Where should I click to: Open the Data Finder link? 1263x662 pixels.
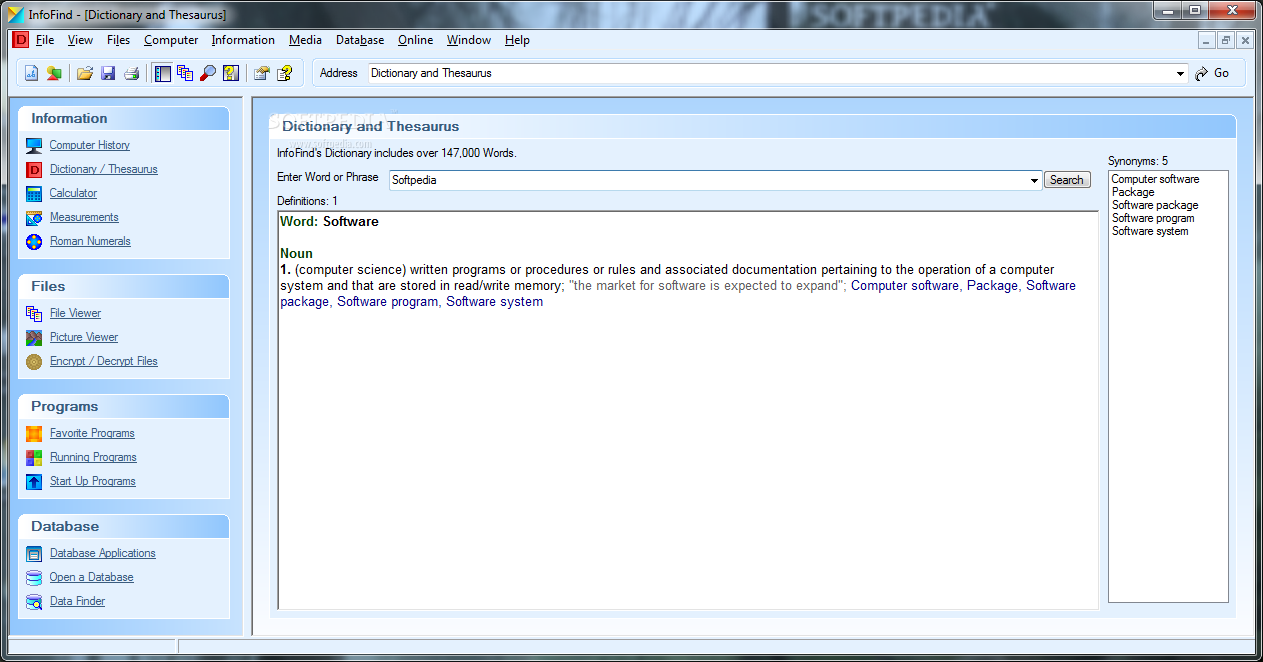tap(77, 601)
